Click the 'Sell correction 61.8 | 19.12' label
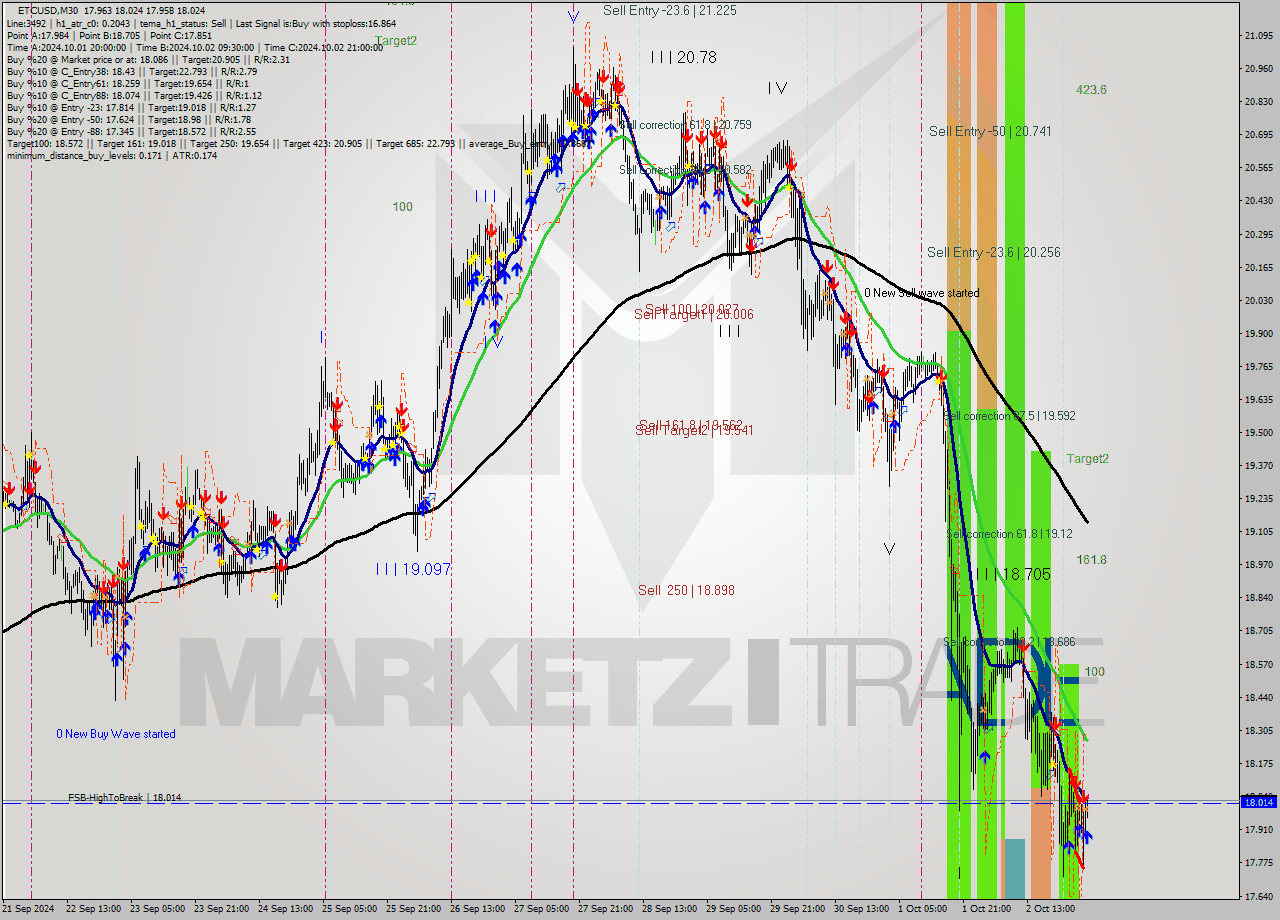The width and height of the screenshot is (1280, 920). coord(1009,535)
